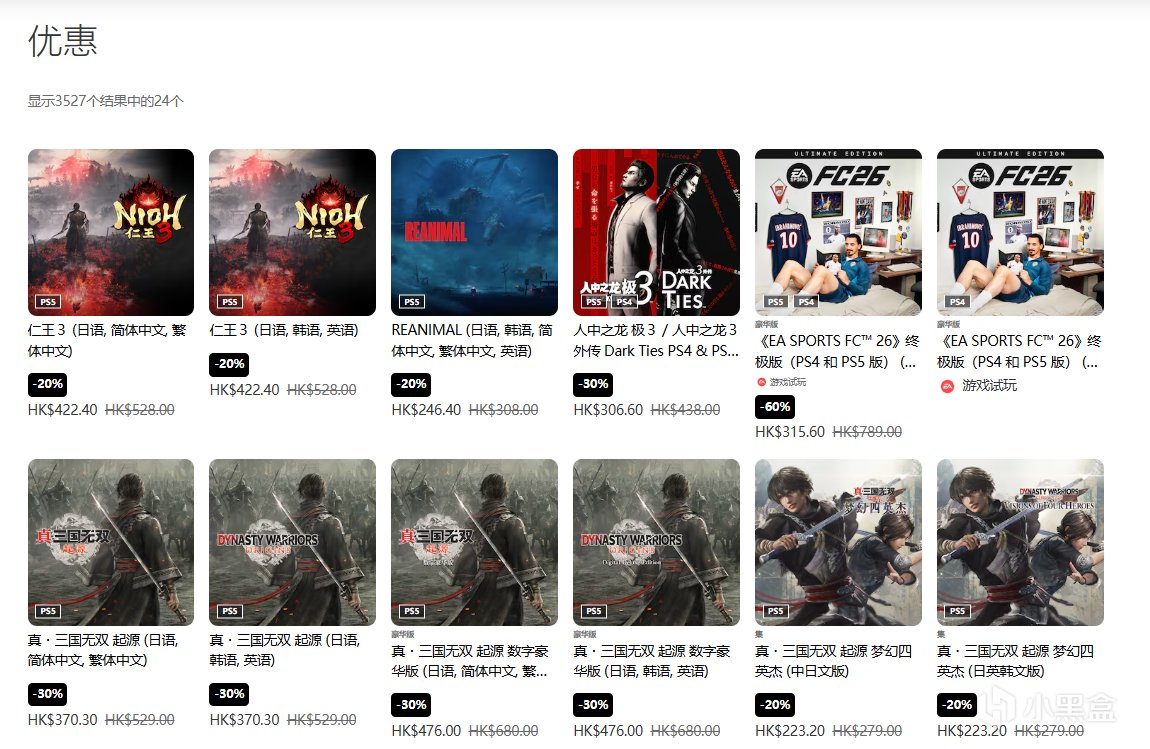Open the EA SPORTS FC 26 title above the -60% badge

[x=837, y=351]
